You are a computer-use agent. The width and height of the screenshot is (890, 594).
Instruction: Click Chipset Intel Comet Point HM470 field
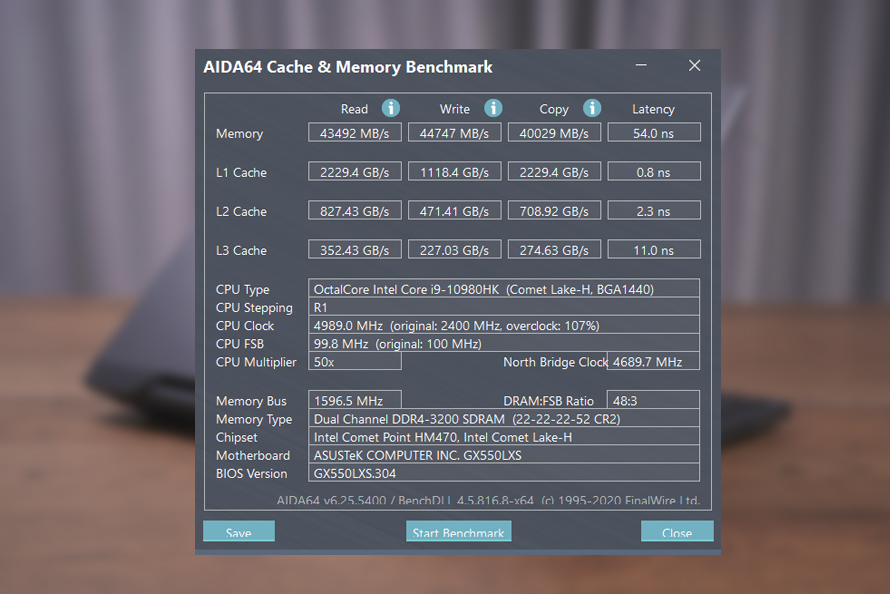coord(504,436)
